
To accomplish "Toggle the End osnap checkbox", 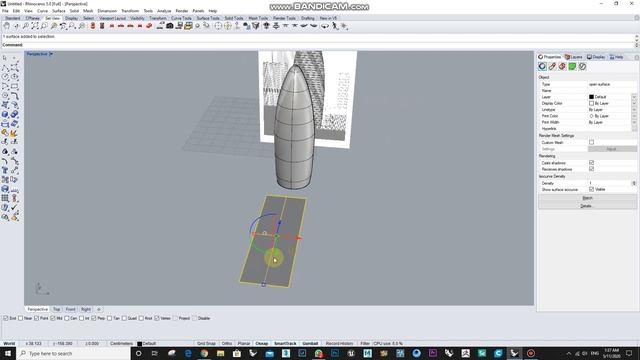I will [6, 318].
